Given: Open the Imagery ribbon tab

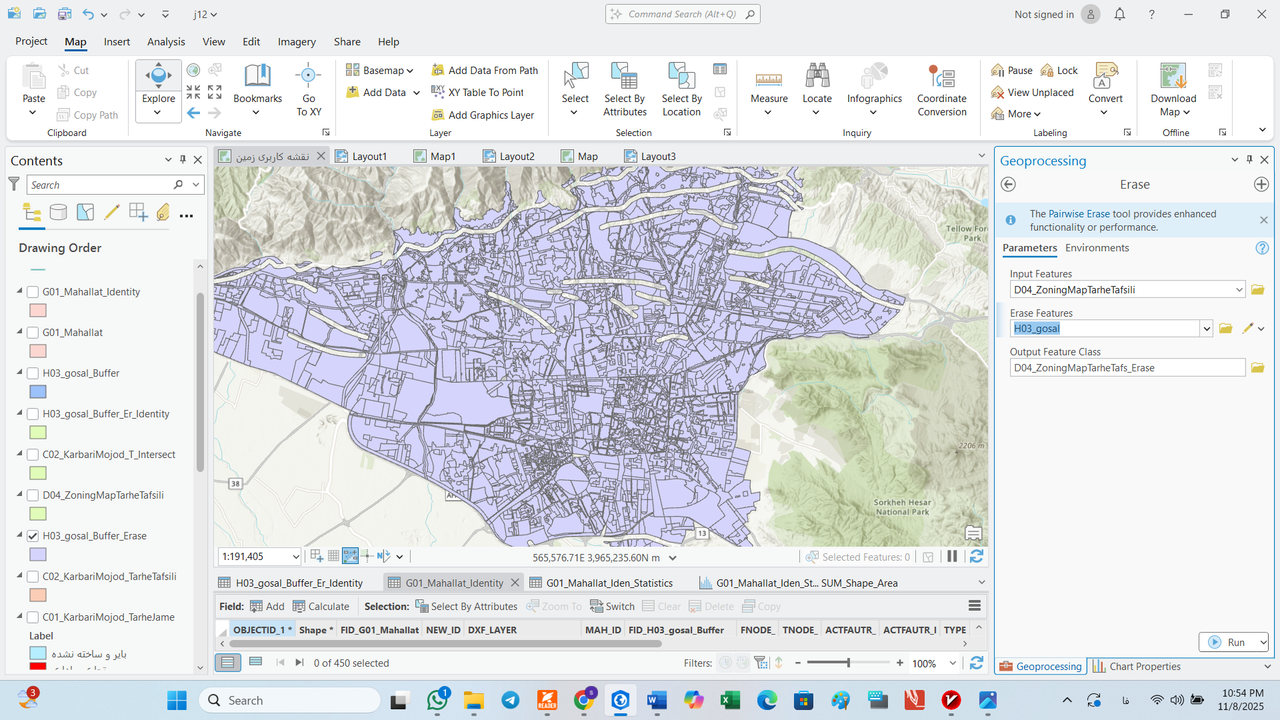Looking at the screenshot, I should [297, 42].
